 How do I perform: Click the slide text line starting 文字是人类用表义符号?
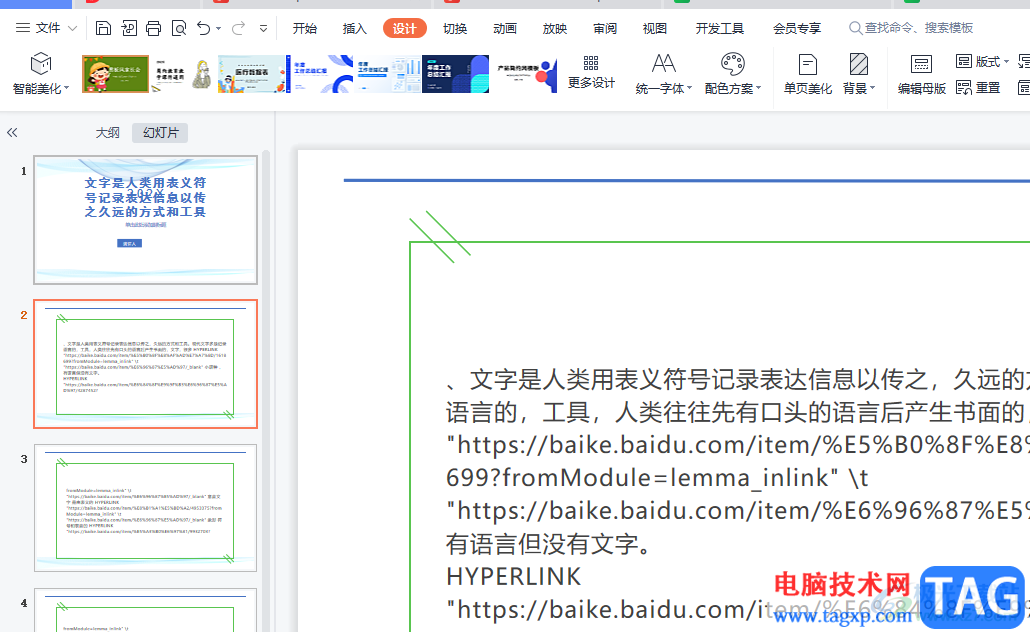(738, 379)
